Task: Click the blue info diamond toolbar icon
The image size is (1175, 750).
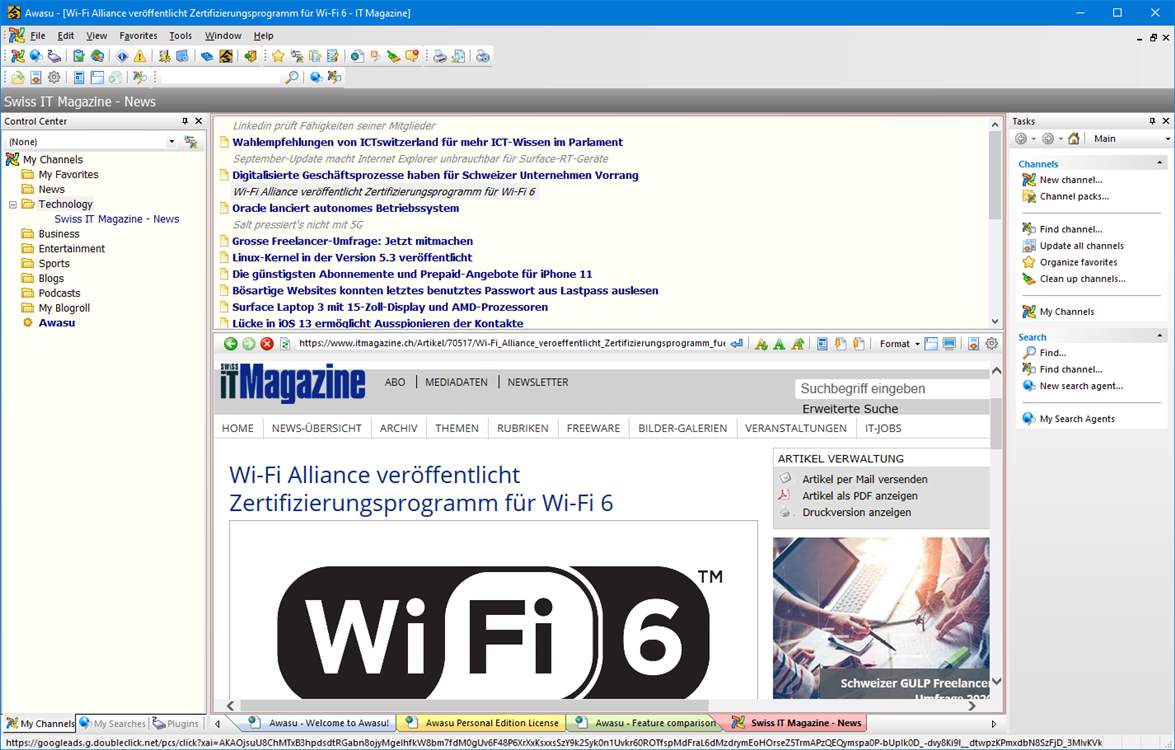Action: pyautogui.click(x=122, y=56)
